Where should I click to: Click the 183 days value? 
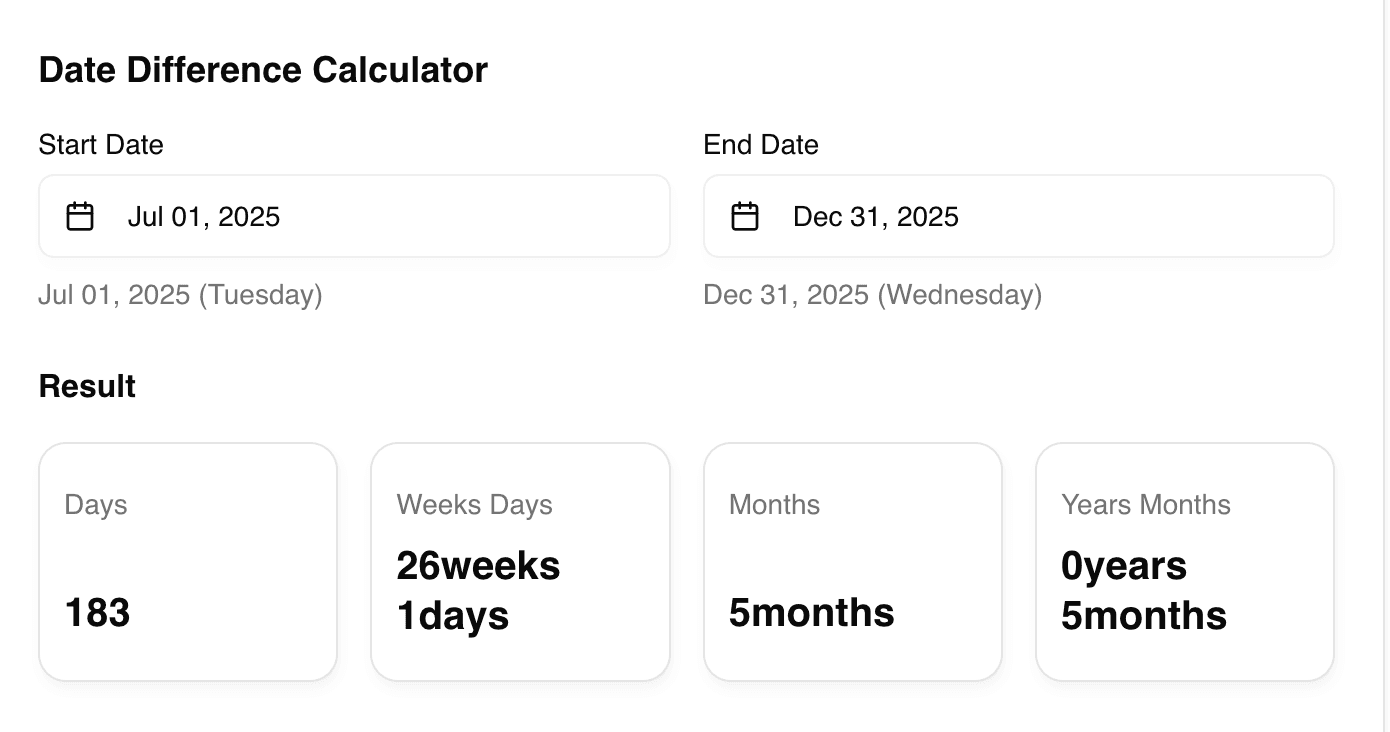(98, 612)
